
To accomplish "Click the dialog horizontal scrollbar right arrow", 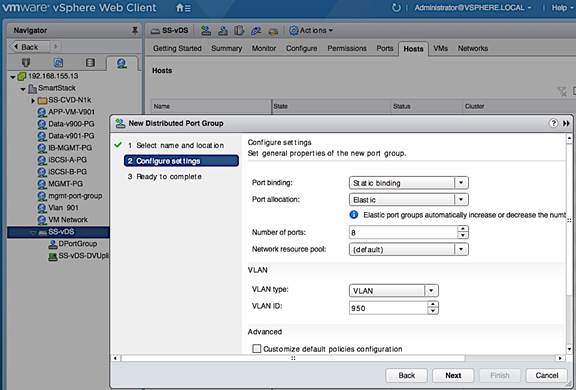I will (560, 358).
